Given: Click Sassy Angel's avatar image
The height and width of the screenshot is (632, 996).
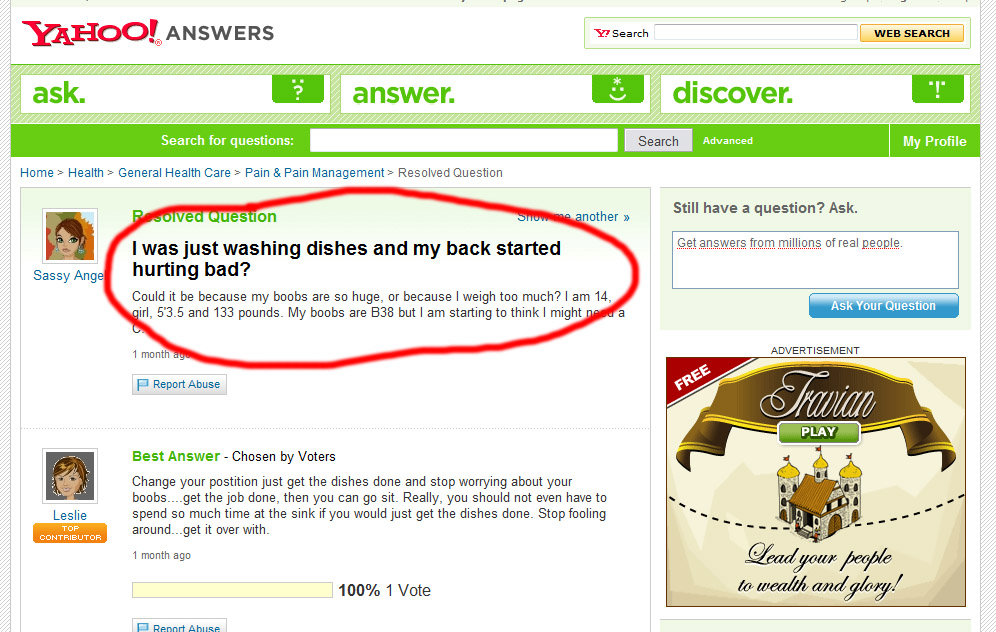Looking at the screenshot, I should (70, 236).
